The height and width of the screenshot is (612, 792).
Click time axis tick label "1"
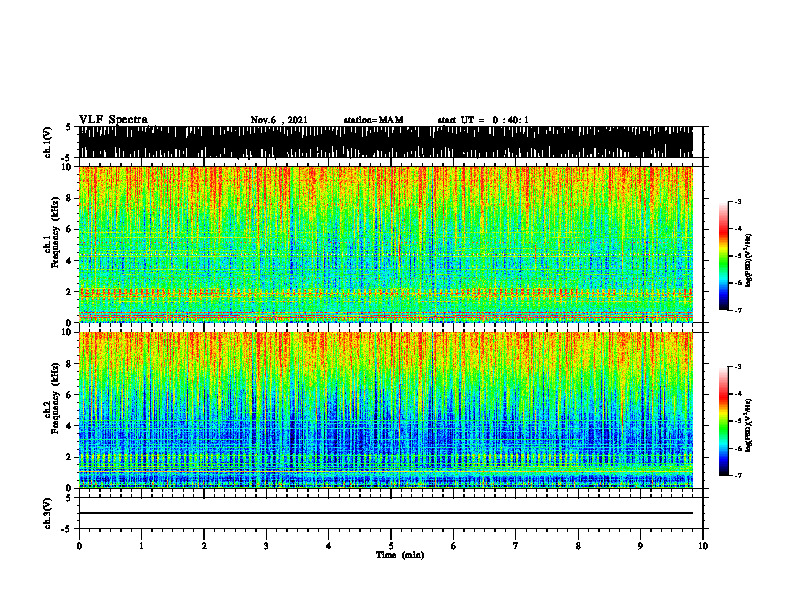click(x=141, y=546)
